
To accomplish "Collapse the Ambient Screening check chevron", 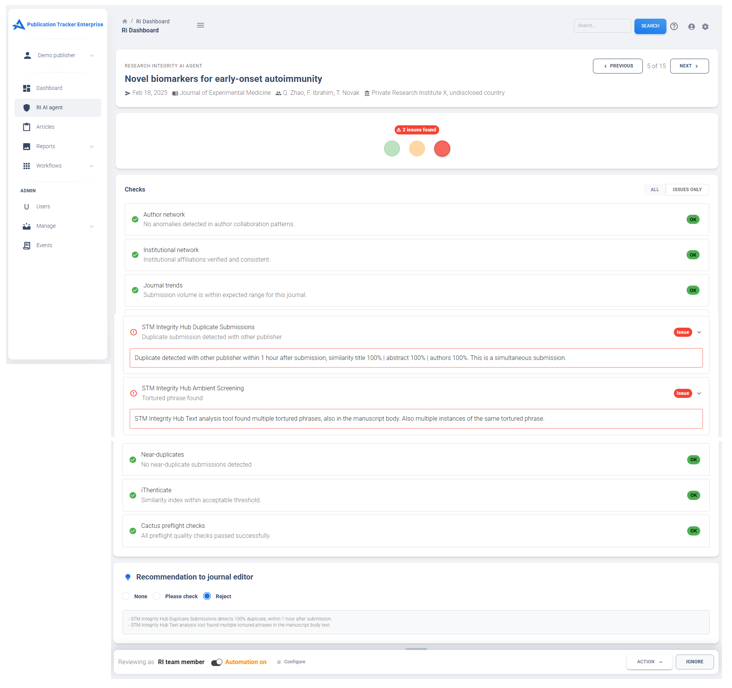I will [x=699, y=393].
